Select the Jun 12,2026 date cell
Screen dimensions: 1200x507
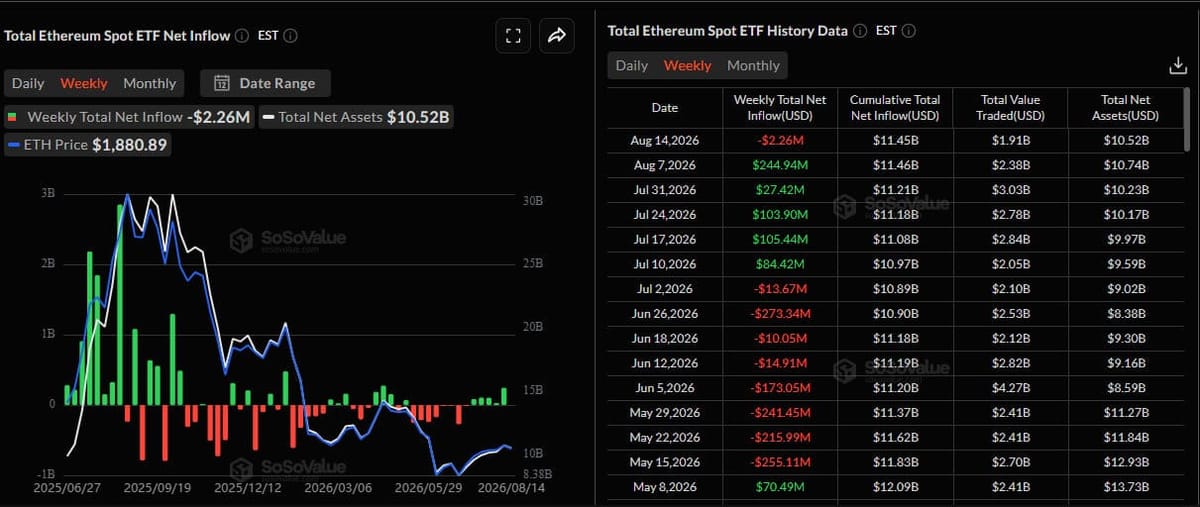665,363
